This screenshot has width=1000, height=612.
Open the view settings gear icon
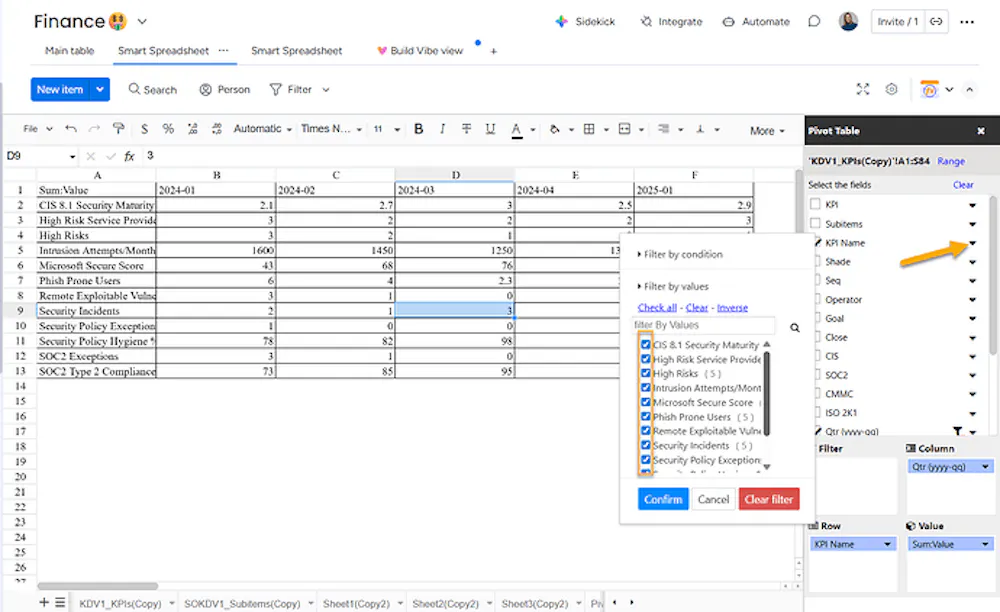point(892,89)
